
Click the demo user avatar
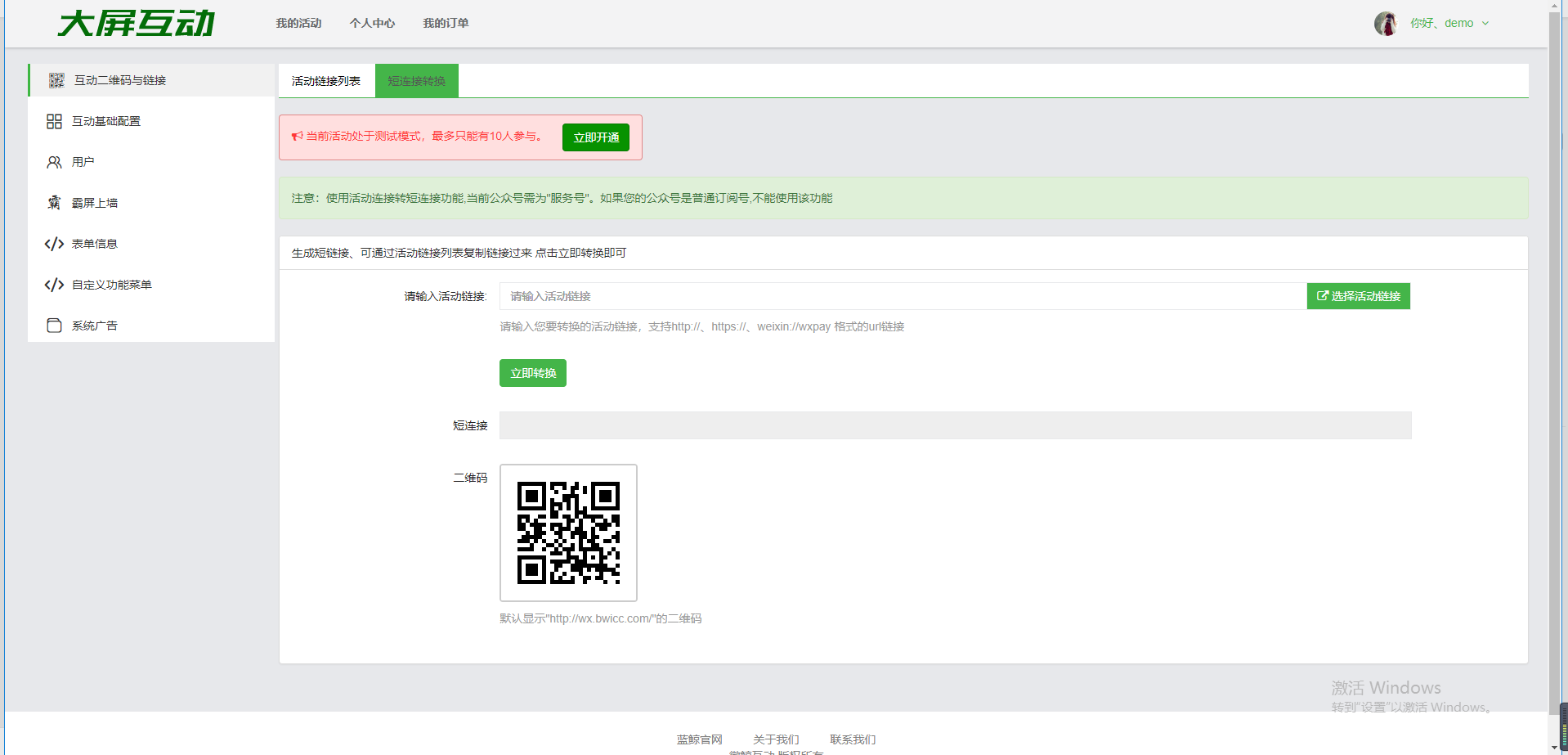tap(1385, 24)
